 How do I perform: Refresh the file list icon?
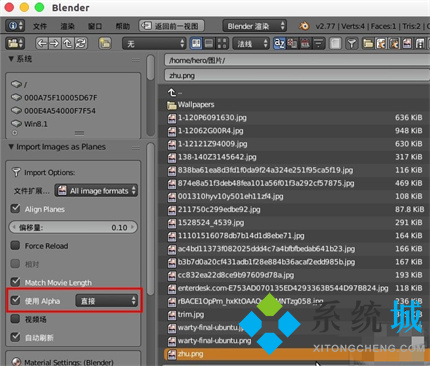(x=80, y=43)
